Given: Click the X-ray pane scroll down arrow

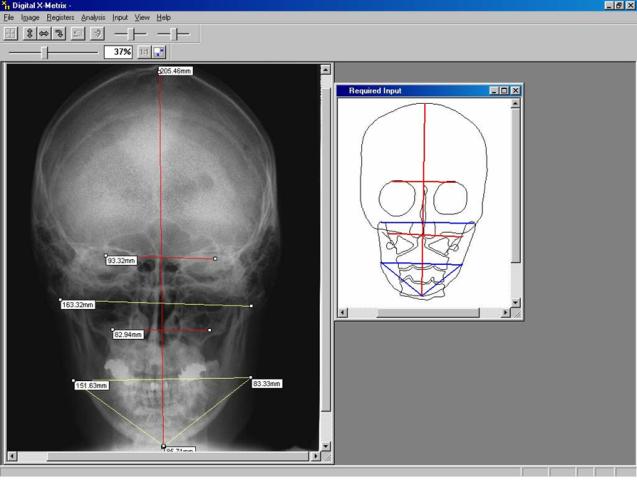Looking at the screenshot, I should coord(325,446).
